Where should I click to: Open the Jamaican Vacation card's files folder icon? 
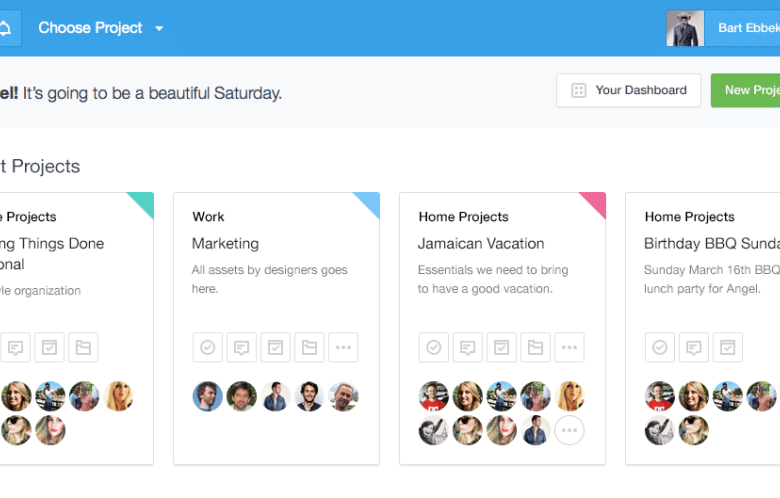536,347
